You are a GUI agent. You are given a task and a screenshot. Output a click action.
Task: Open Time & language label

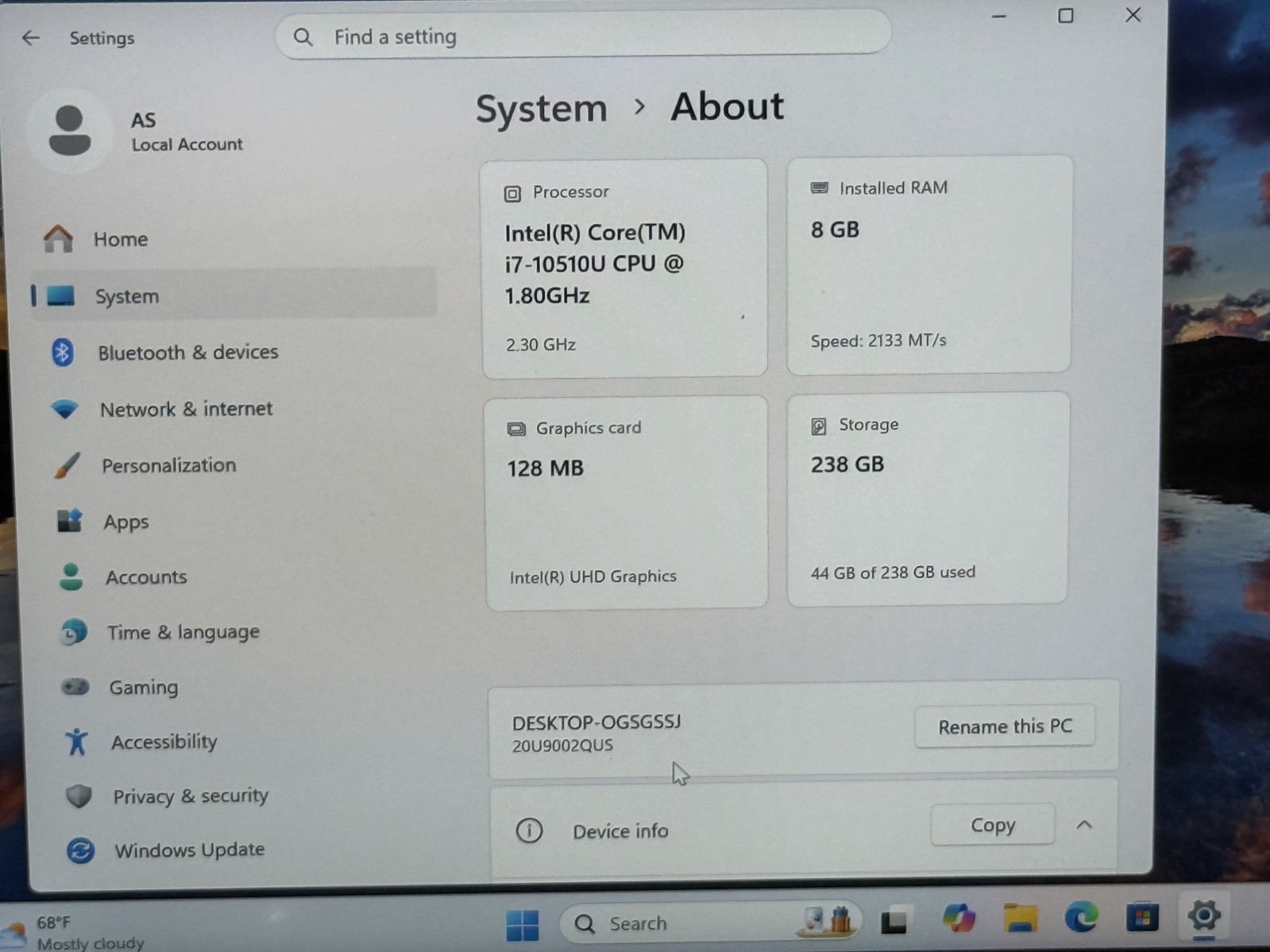pyautogui.click(x=183, y=633)
